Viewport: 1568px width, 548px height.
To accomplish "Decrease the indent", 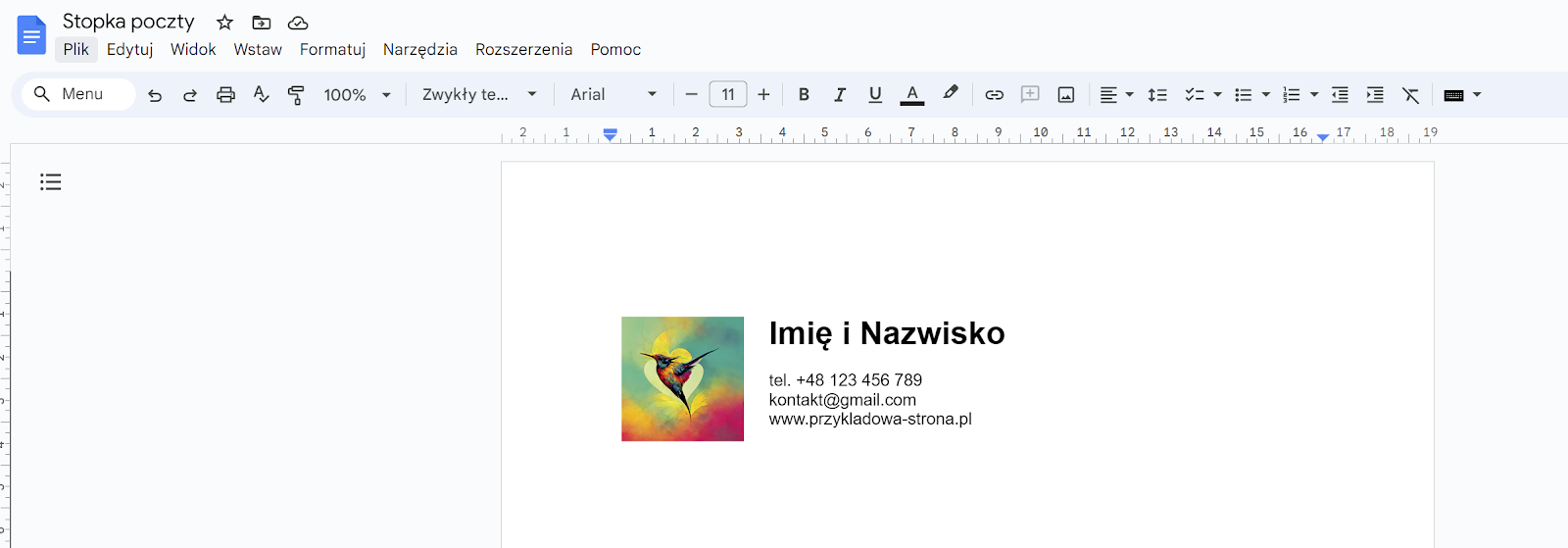I will point(1340,95).
